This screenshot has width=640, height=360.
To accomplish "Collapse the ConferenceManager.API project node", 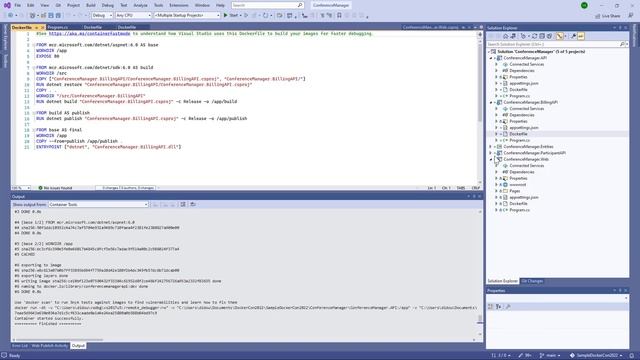I will click(491, 58).
